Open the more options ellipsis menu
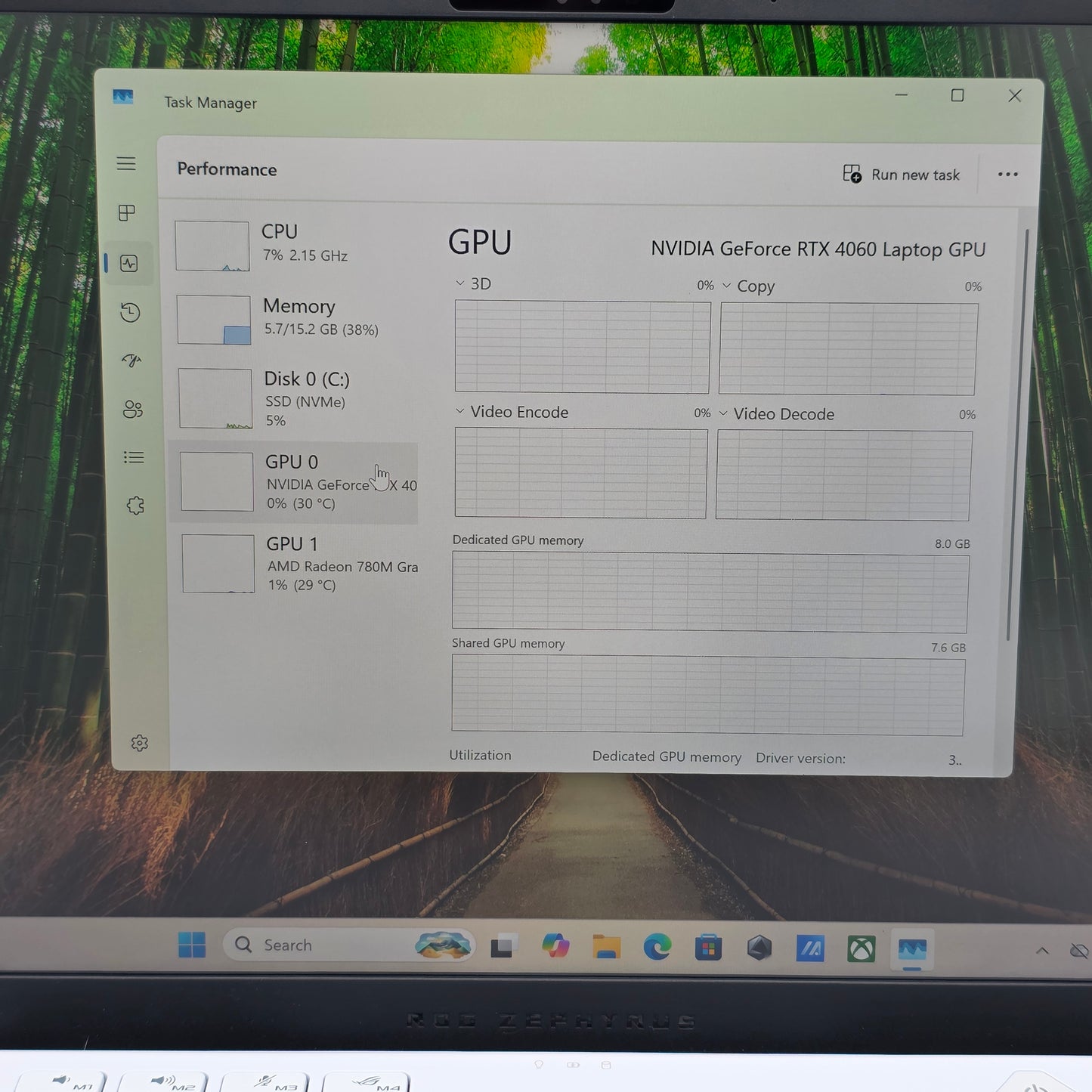Image resolution: width=1092 pixels, height=1092 pixels. click(1008, 174)
